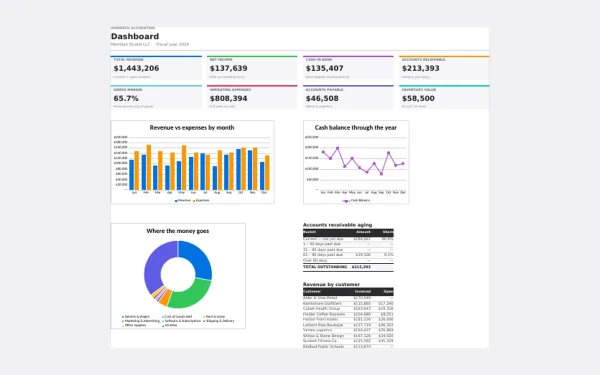Select the Cash balance through the year title
Image resolution: width=600 pixels, height=375 pixels.
coord(355,127)
